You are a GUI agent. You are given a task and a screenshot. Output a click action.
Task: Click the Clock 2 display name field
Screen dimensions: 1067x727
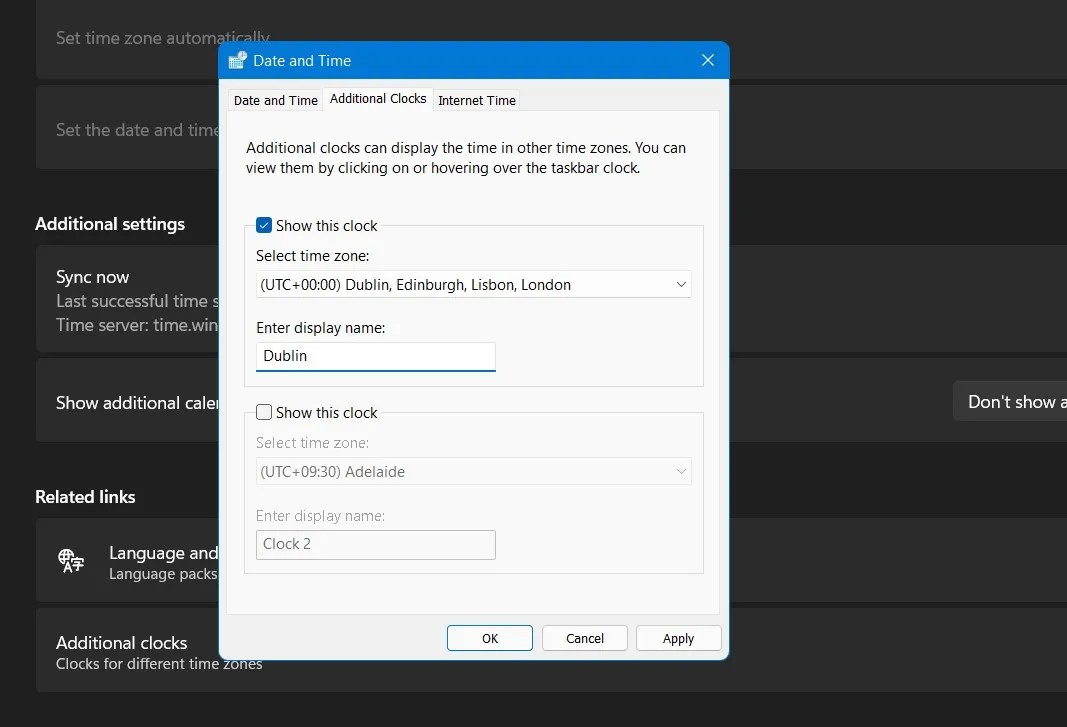[375, 545]
